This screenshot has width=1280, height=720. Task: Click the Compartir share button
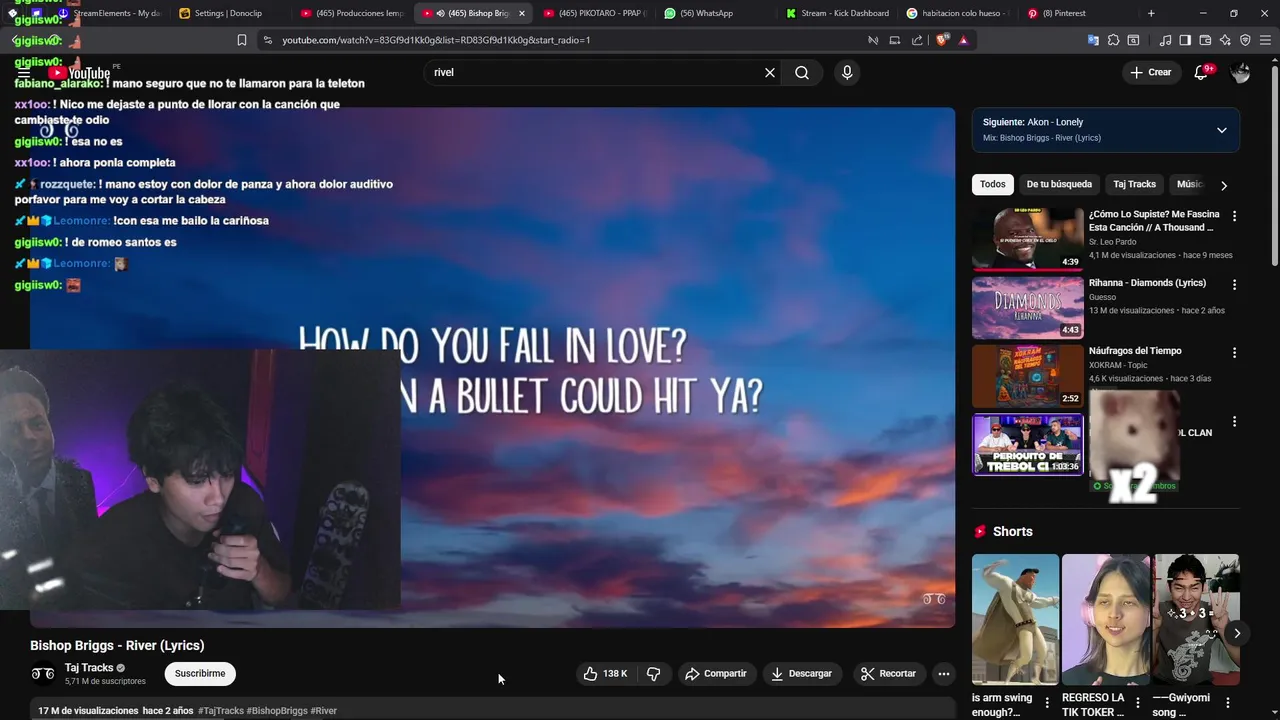[716, 674]
